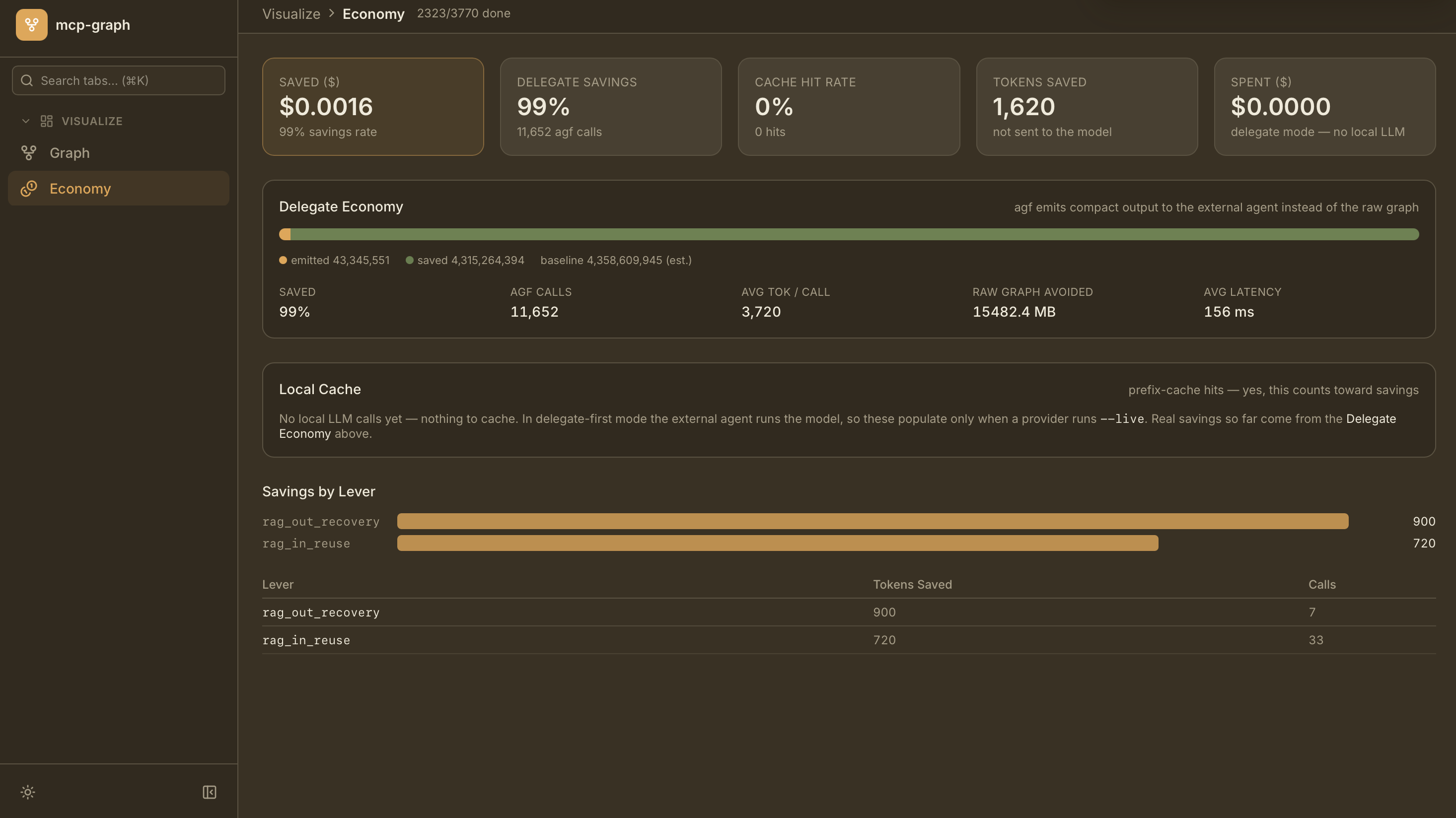Click the mcp-graph logo icon
This screenshot has width=1456, height=818.
32,25
